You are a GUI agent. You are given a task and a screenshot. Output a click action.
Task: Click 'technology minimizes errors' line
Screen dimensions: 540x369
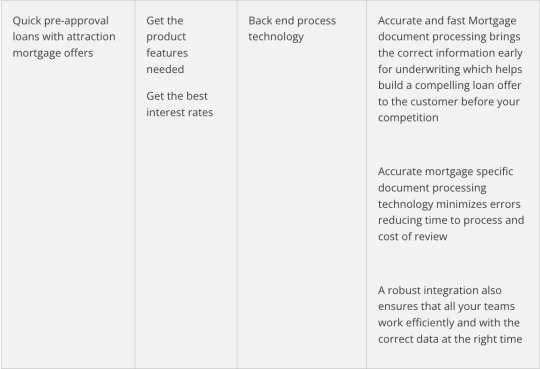[449, 204]
